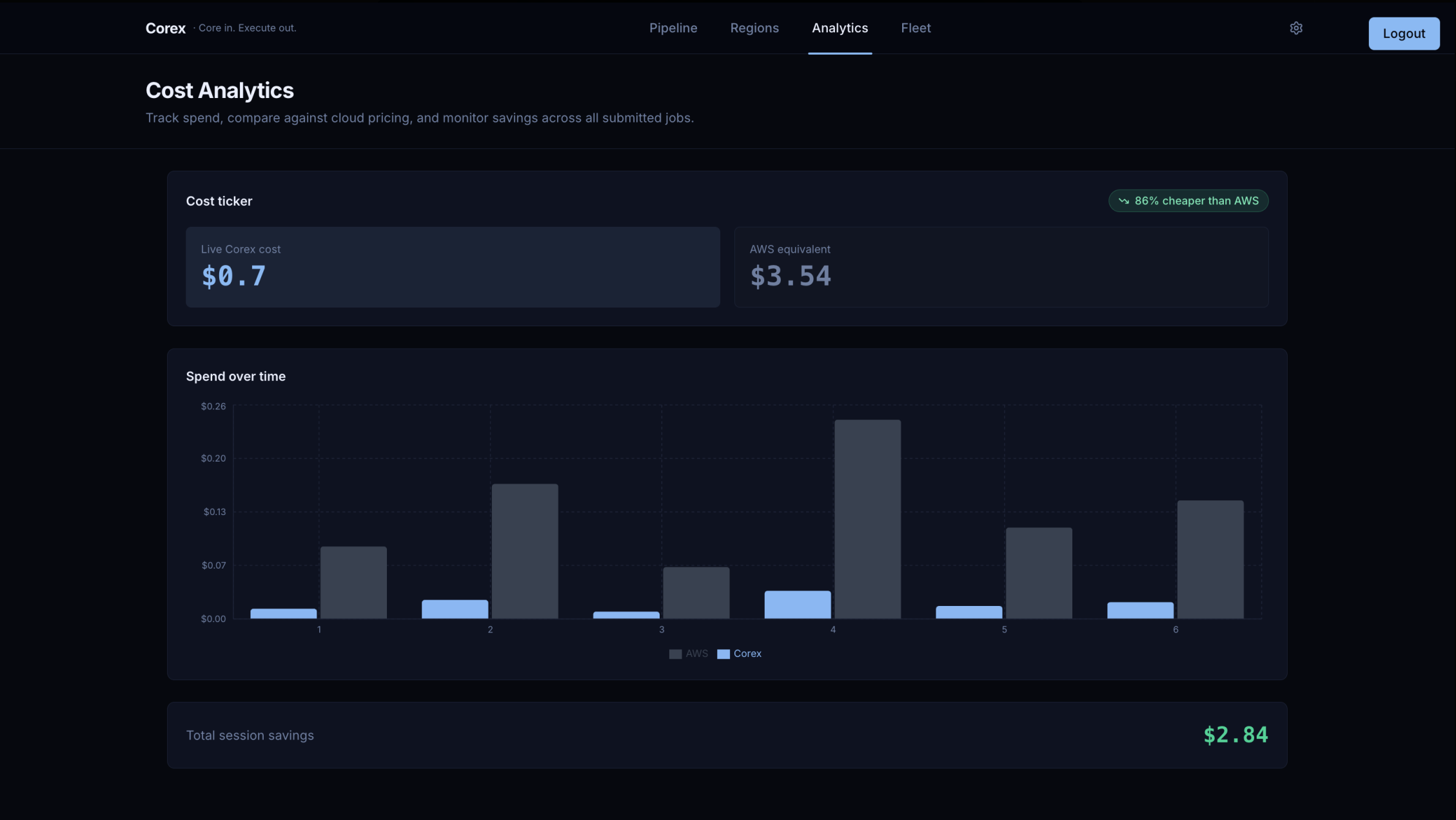Toggle Corex series in chart legend
The height and width of the screenshot is (820, 1456).
pos(747,654)
